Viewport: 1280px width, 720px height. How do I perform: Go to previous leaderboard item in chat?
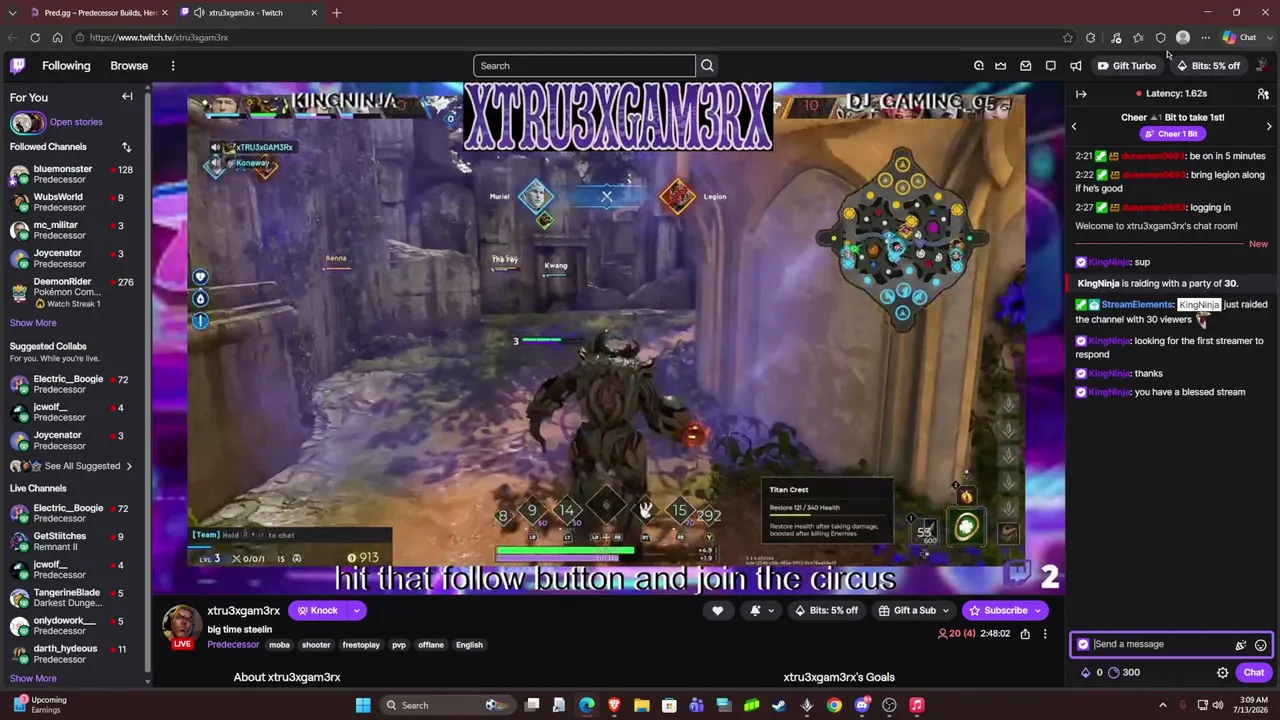tap(1074, 127)
